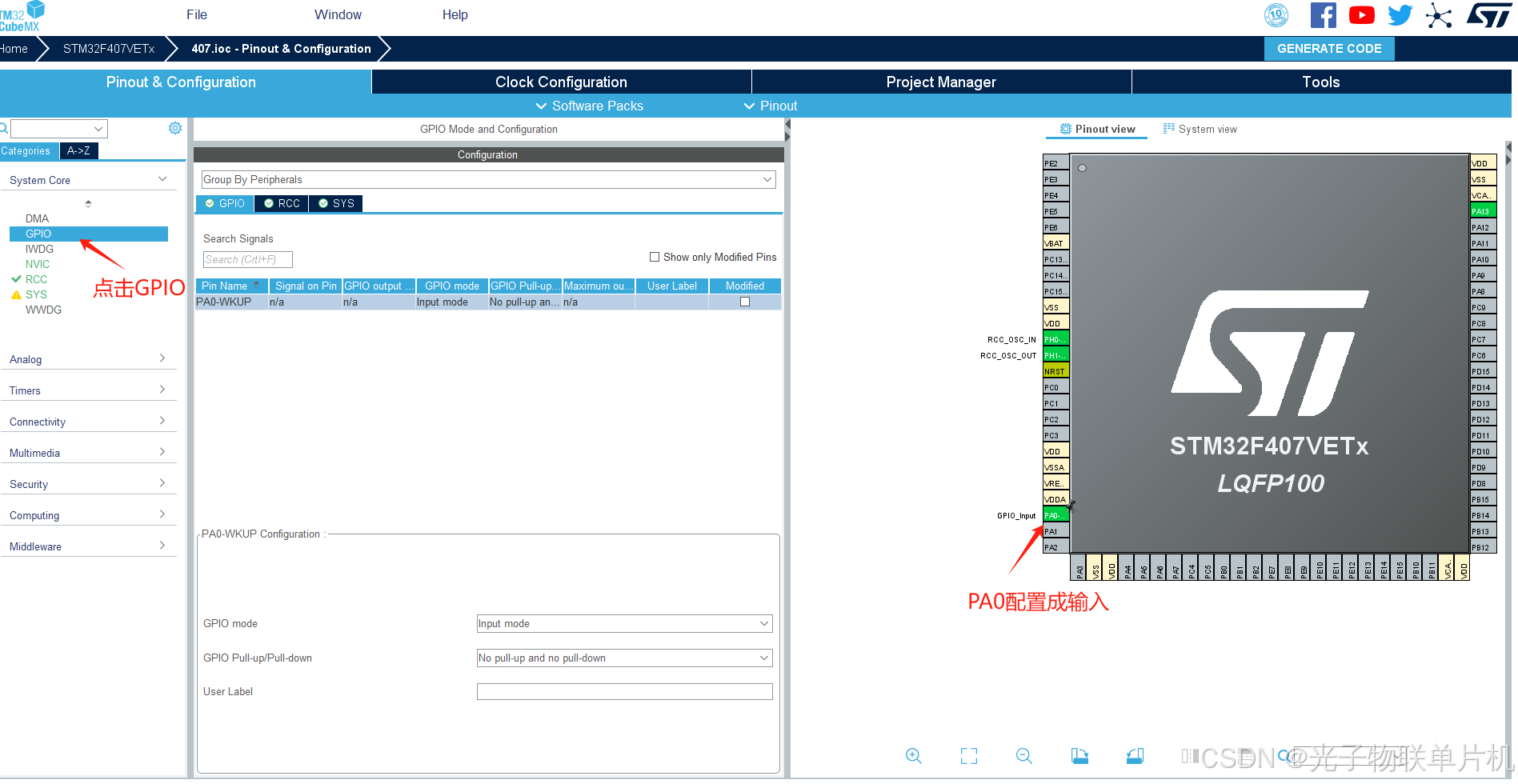Open the File menu
Image resolution: width=1518 pixels, height=784 pixels.
click(x=197, y=14)
